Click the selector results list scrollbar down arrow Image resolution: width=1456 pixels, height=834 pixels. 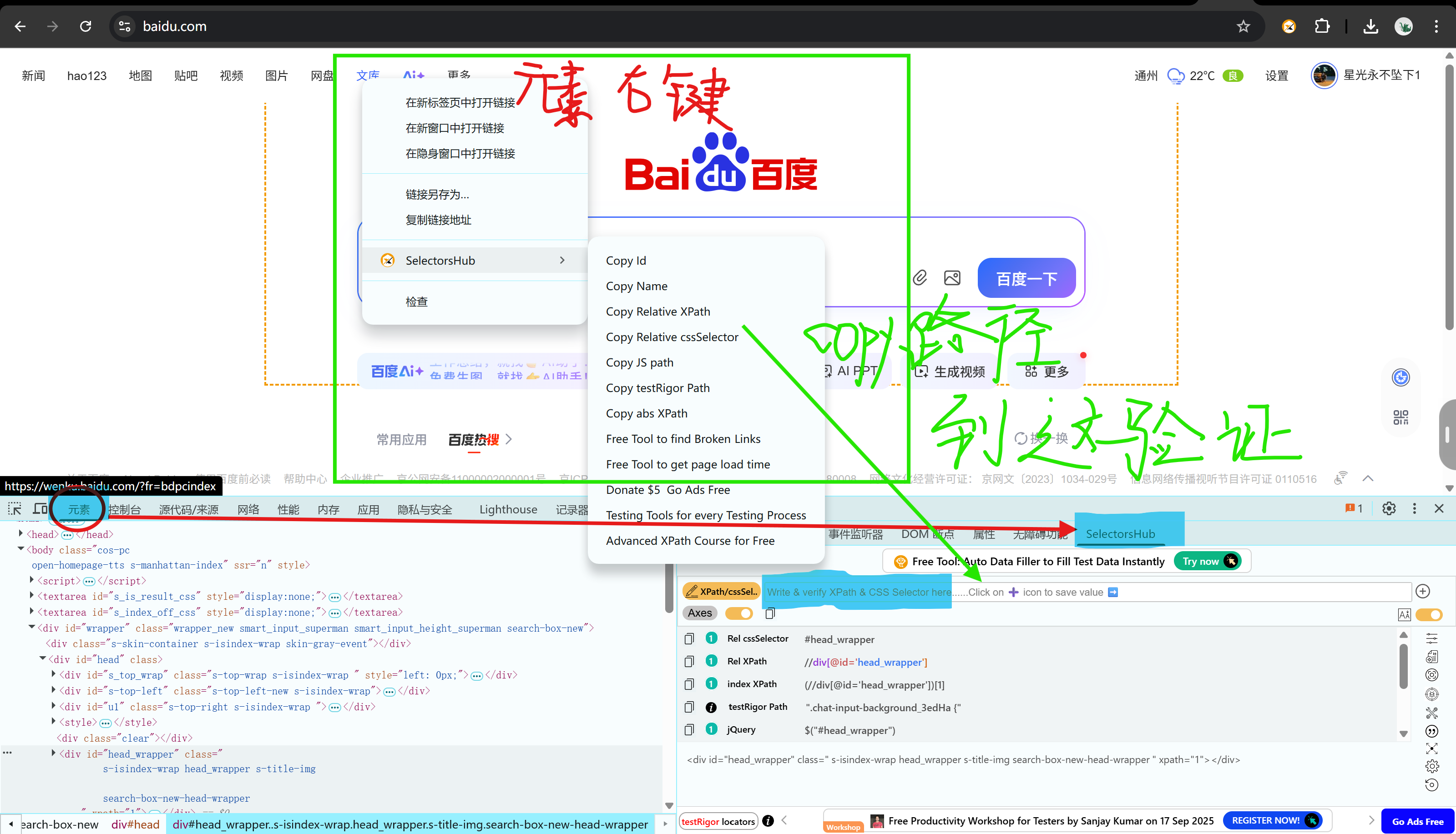tap(1403, 734)
